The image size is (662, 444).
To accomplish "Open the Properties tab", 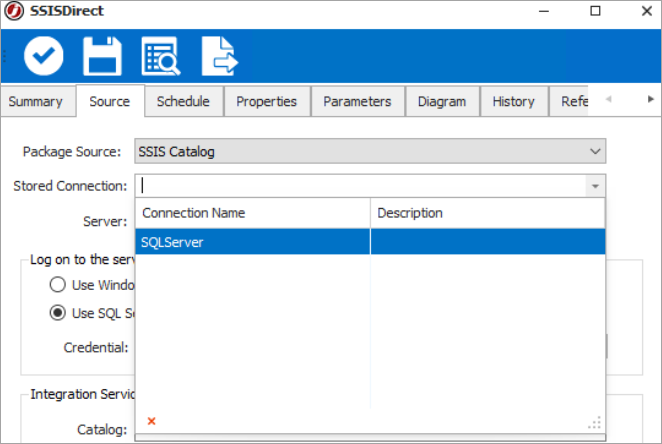I will point(266,101).
